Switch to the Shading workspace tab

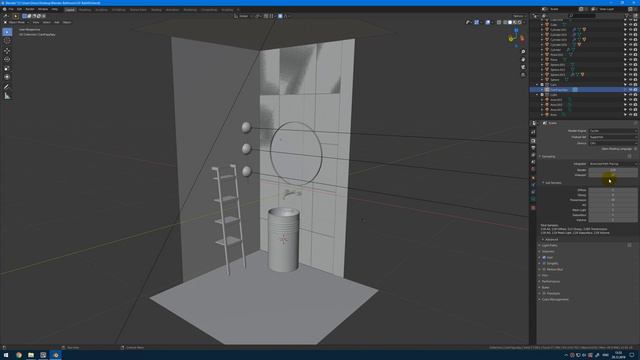pyautogui.click(x=156, y=10)
